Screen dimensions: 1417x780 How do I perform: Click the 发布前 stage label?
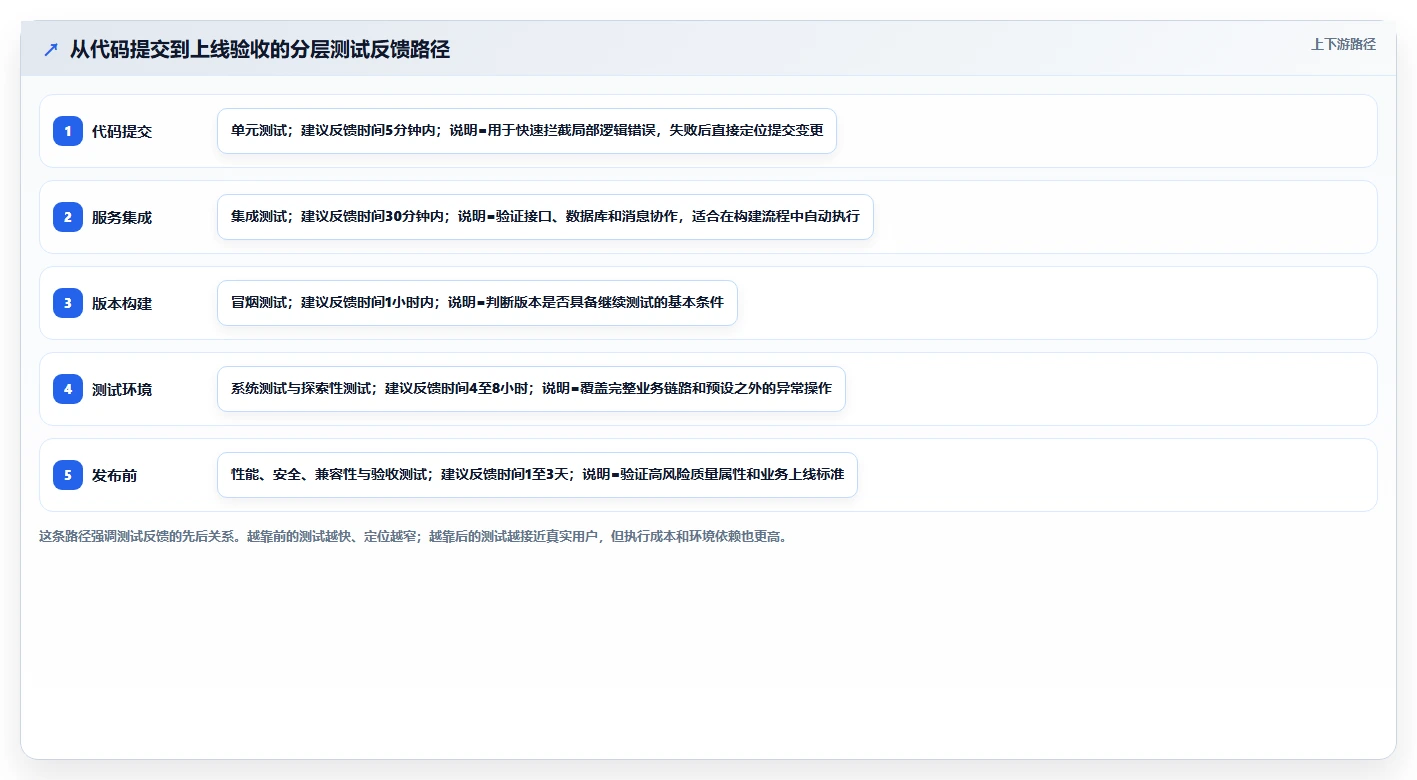click(115, 475)
